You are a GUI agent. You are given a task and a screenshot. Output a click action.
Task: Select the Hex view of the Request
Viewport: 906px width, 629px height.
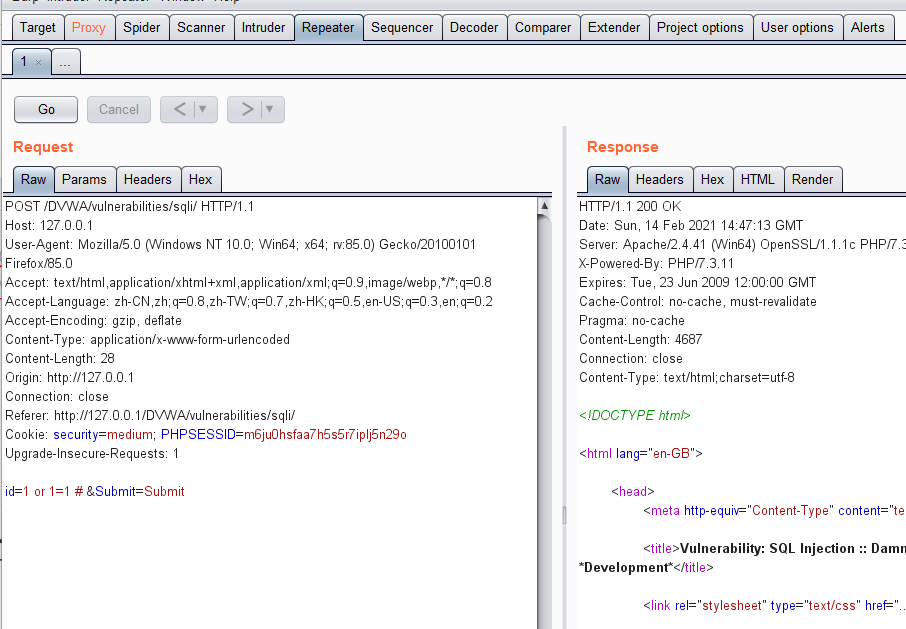point(200,179)
